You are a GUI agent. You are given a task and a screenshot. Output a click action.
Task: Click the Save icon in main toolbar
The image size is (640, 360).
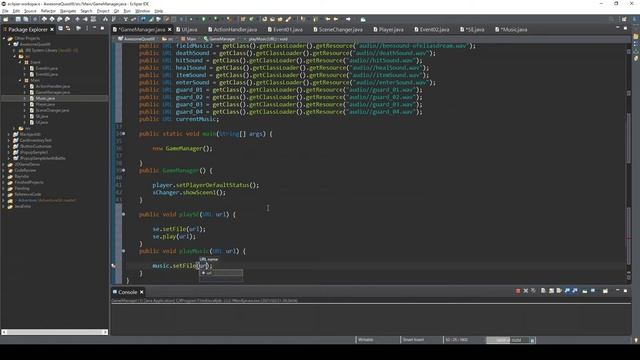pyautogui.click(x=18, y=19)
